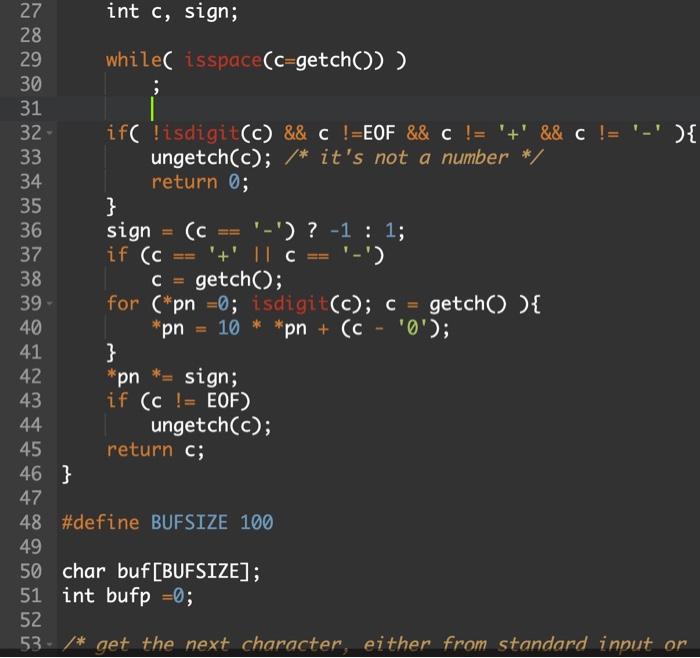Click the closing brace on line 35

[x=111, y=207]
